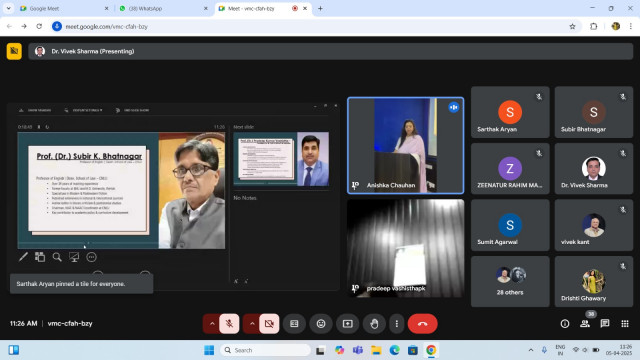Screen dimensions: 640x360
Task: Click Sumit Agarwal participant tile
Action: 510,225
